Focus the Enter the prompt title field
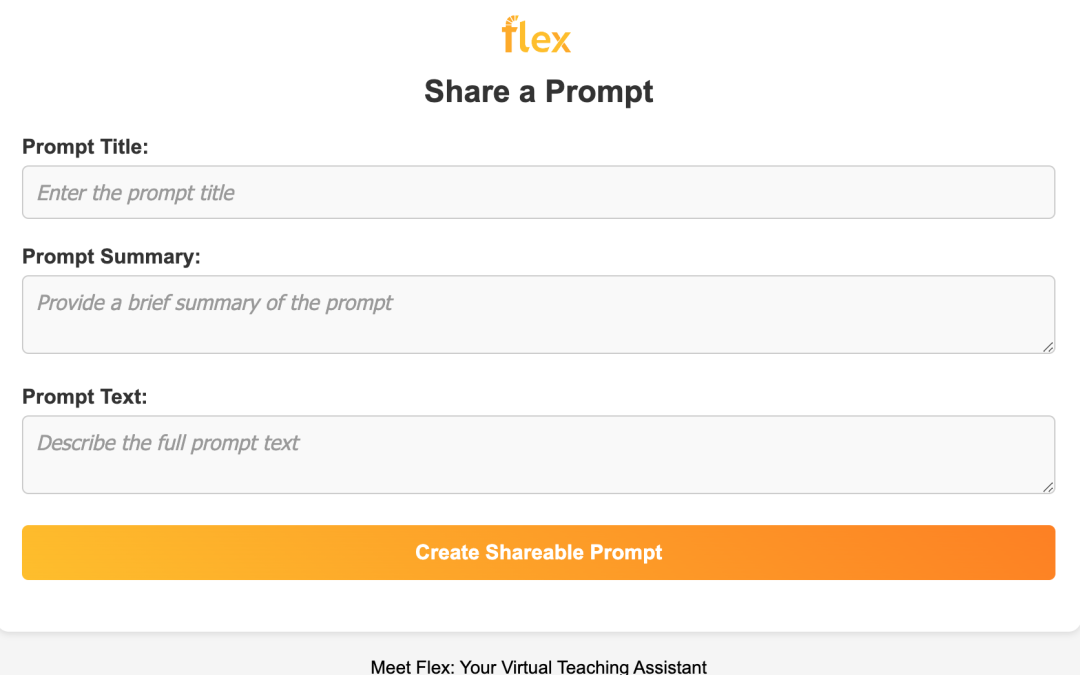 pyautogui.click(x=538, y=192)
